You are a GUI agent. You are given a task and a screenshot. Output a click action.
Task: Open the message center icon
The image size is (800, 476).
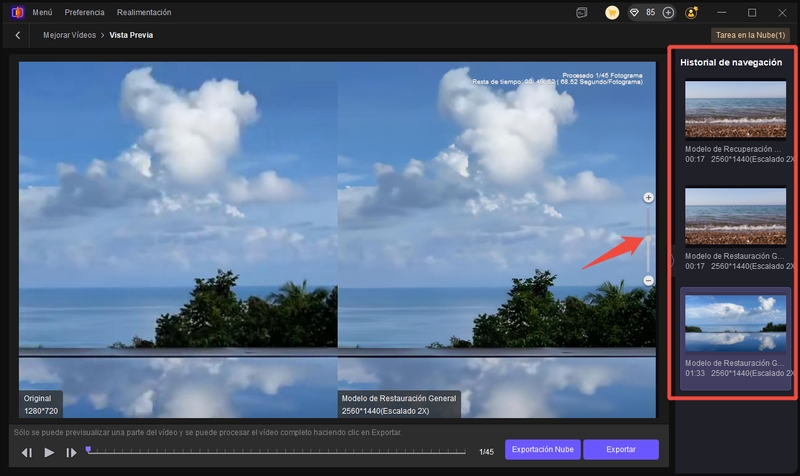[582, 13]
